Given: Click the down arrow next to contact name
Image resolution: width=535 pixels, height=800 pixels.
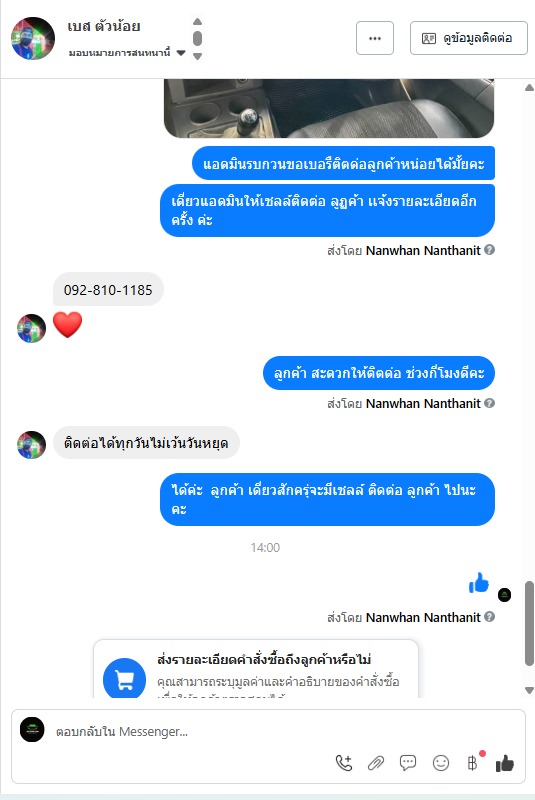Looking at the screenshot, I should click(197, 56).
